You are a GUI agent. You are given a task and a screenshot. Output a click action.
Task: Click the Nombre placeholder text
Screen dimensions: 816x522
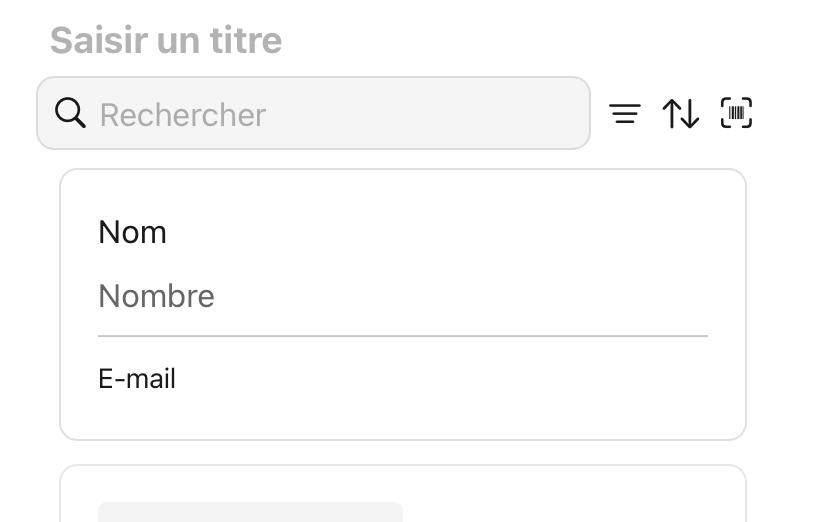click(157, 297)
